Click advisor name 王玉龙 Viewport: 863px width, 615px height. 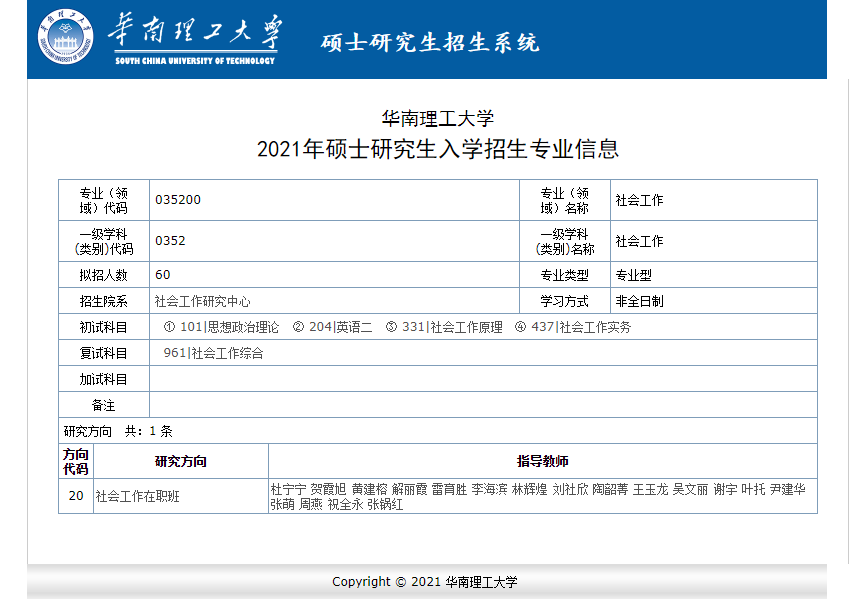coord(651,489)
